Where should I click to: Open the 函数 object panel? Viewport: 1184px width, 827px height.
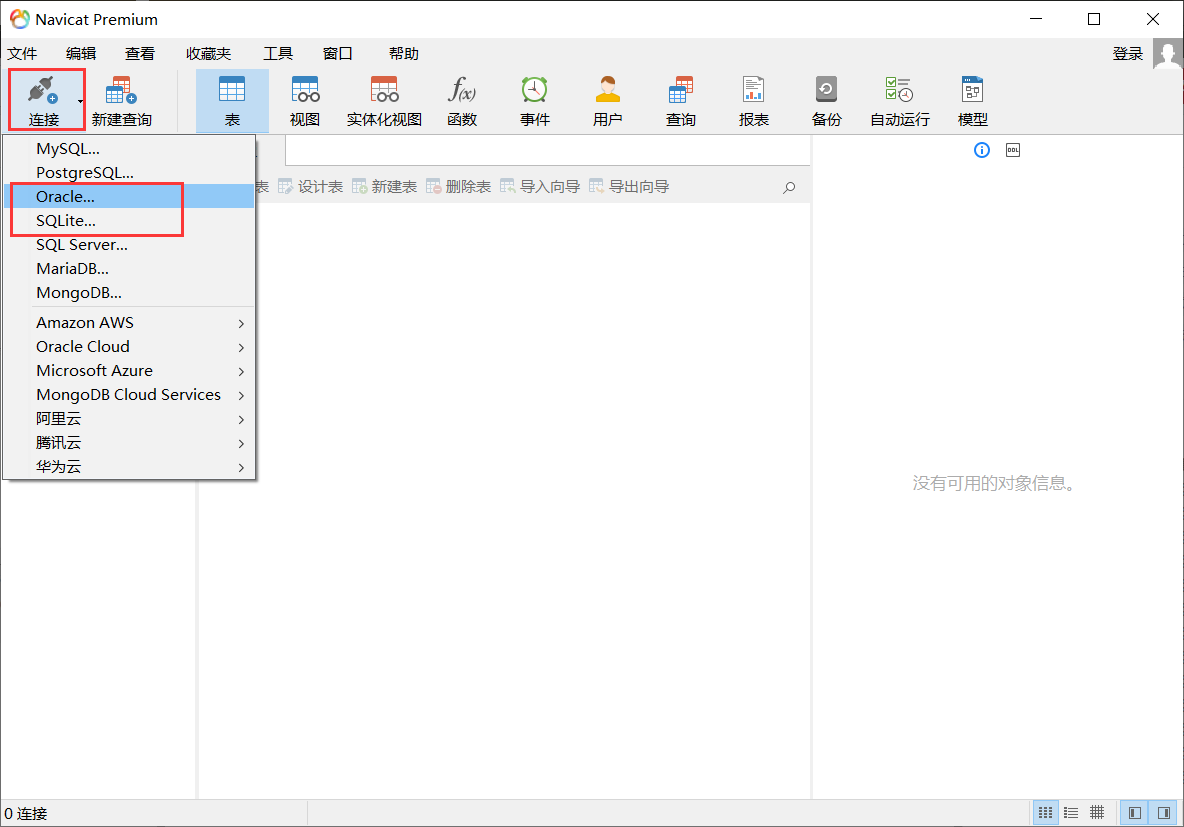tap(462, 100)
